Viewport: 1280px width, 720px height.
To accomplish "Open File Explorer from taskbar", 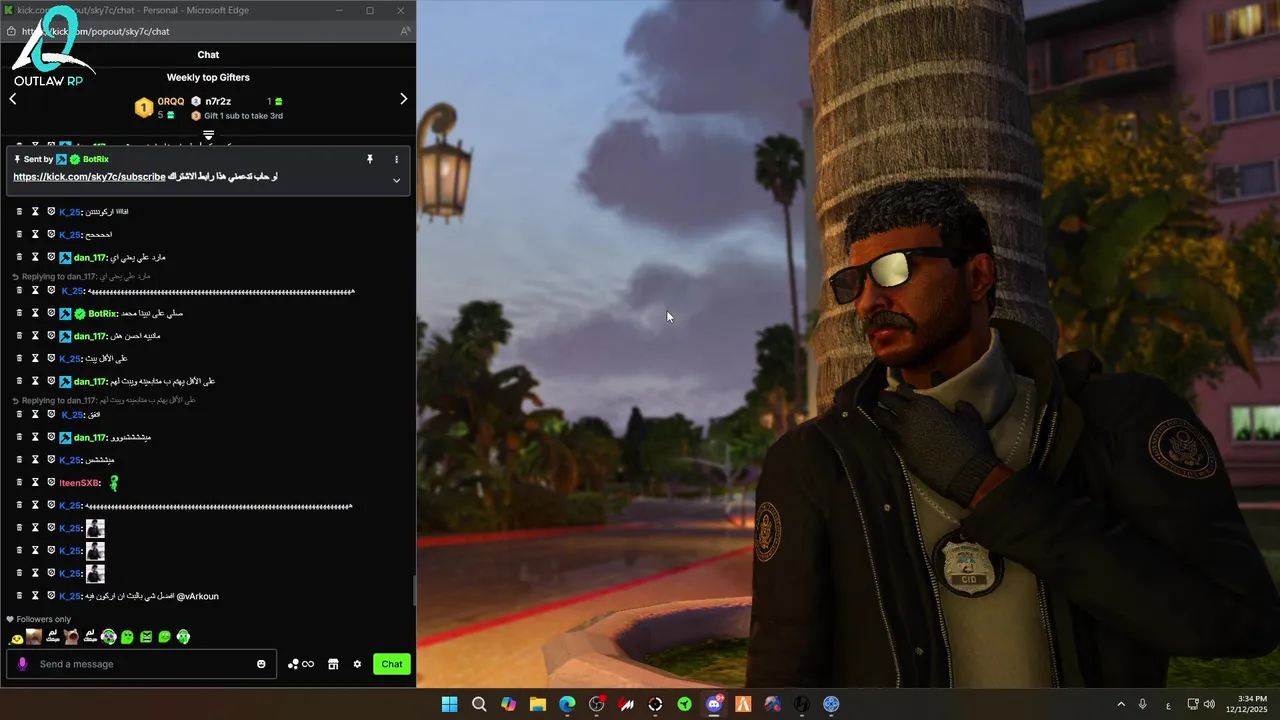I will pyautogui.click(x=538, y=704).
